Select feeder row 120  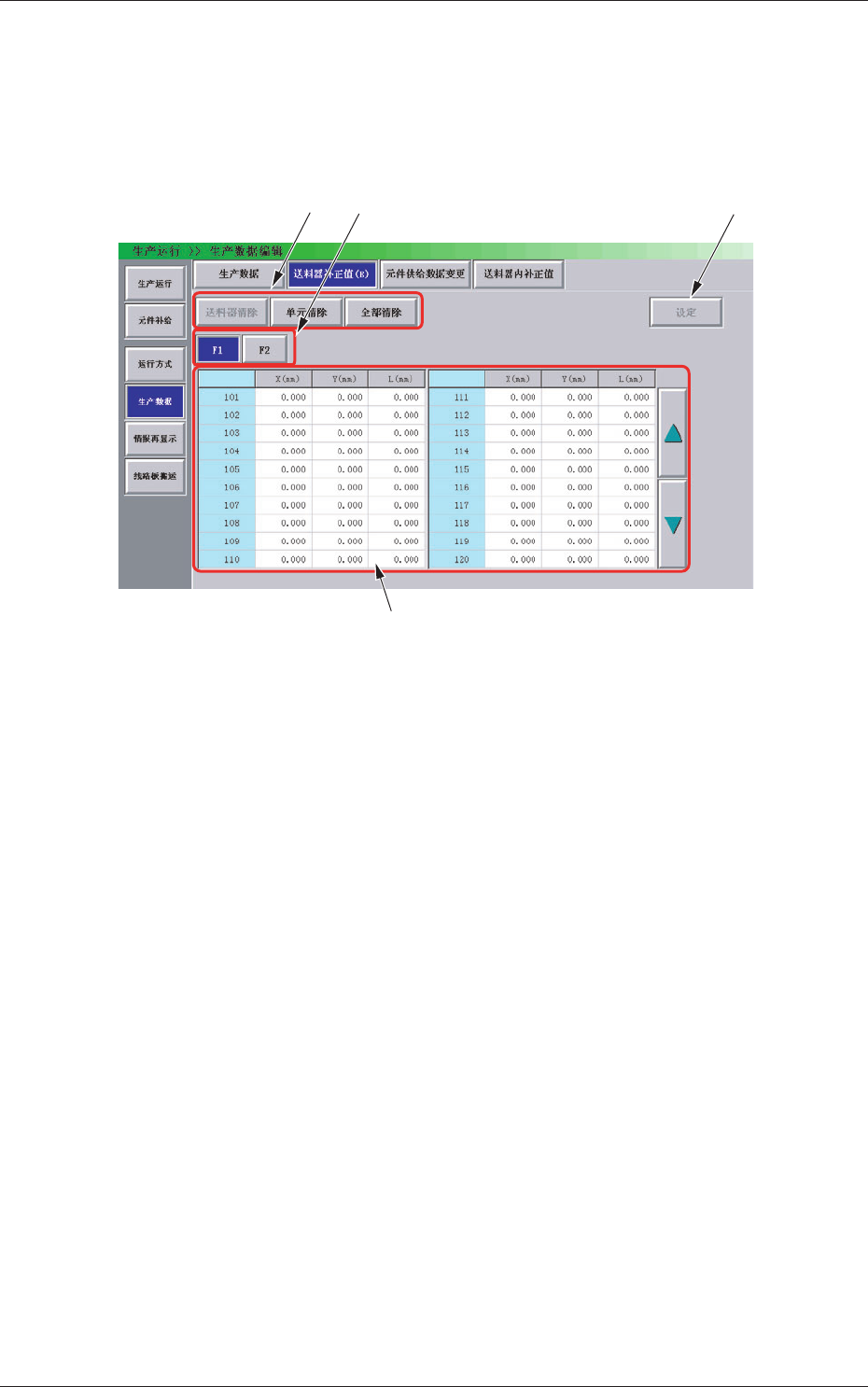coord(457,560)
